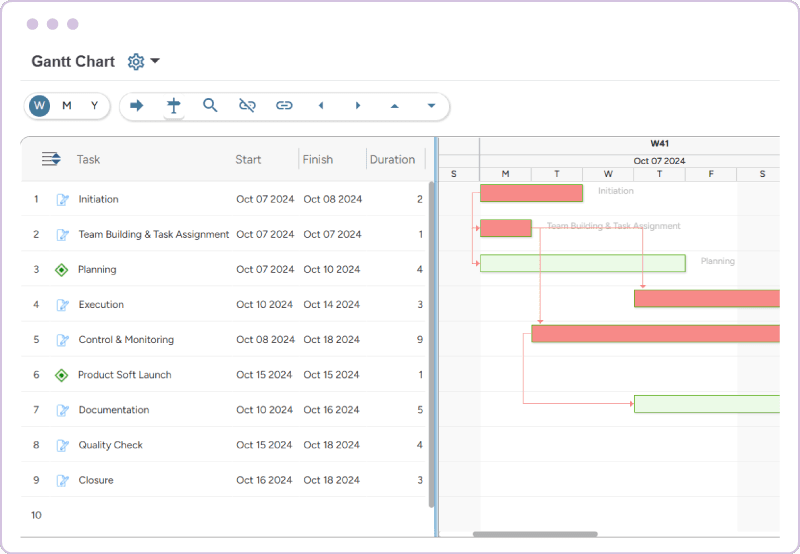
Task: Select the Closure task name
Action: point(96,480)
